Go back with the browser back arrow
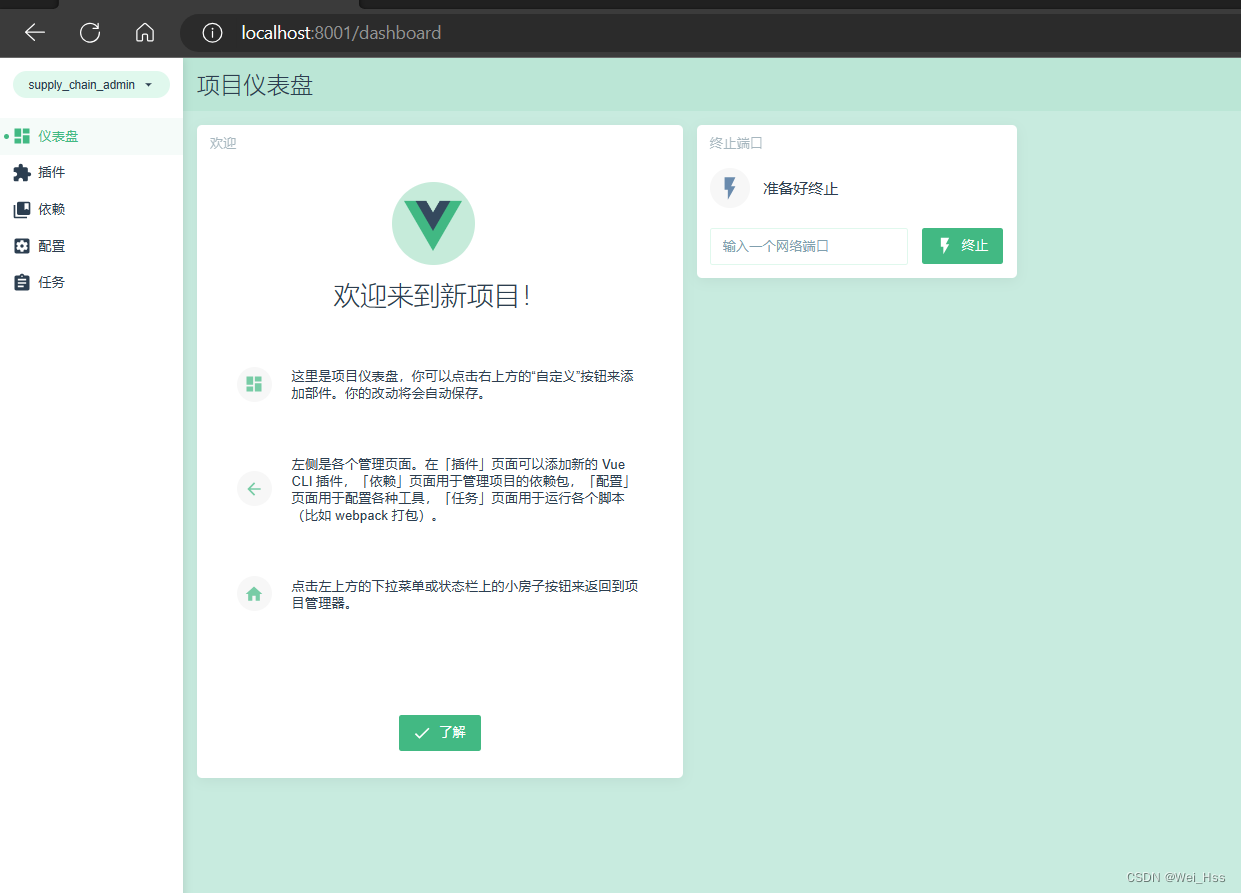1241x893 pixels. pyautogui.click(x=35, y=33)
